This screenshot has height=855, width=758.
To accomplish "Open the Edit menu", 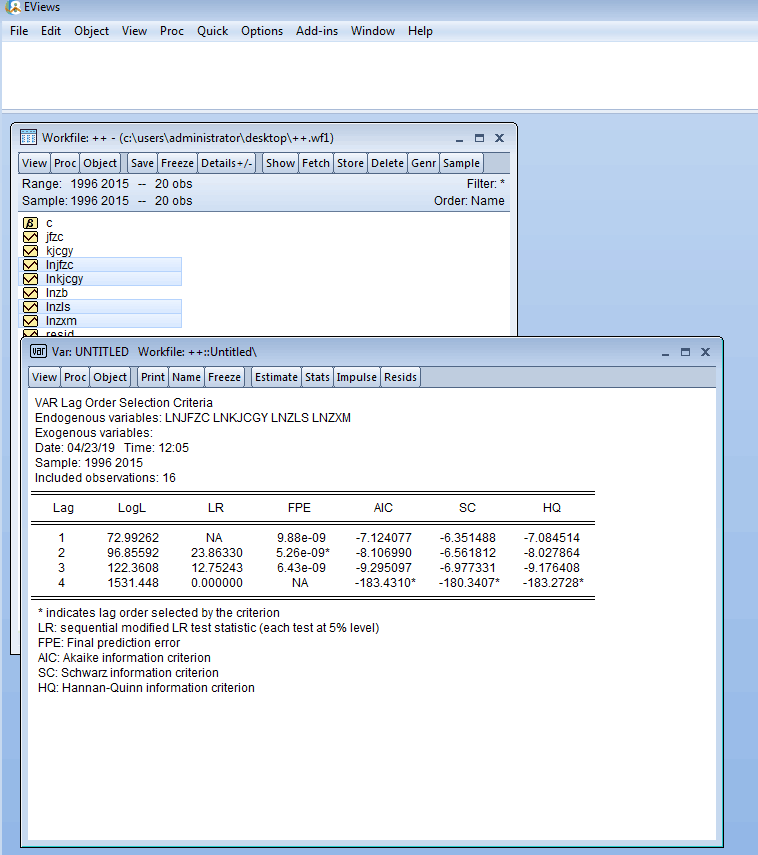I will point(51,31).
